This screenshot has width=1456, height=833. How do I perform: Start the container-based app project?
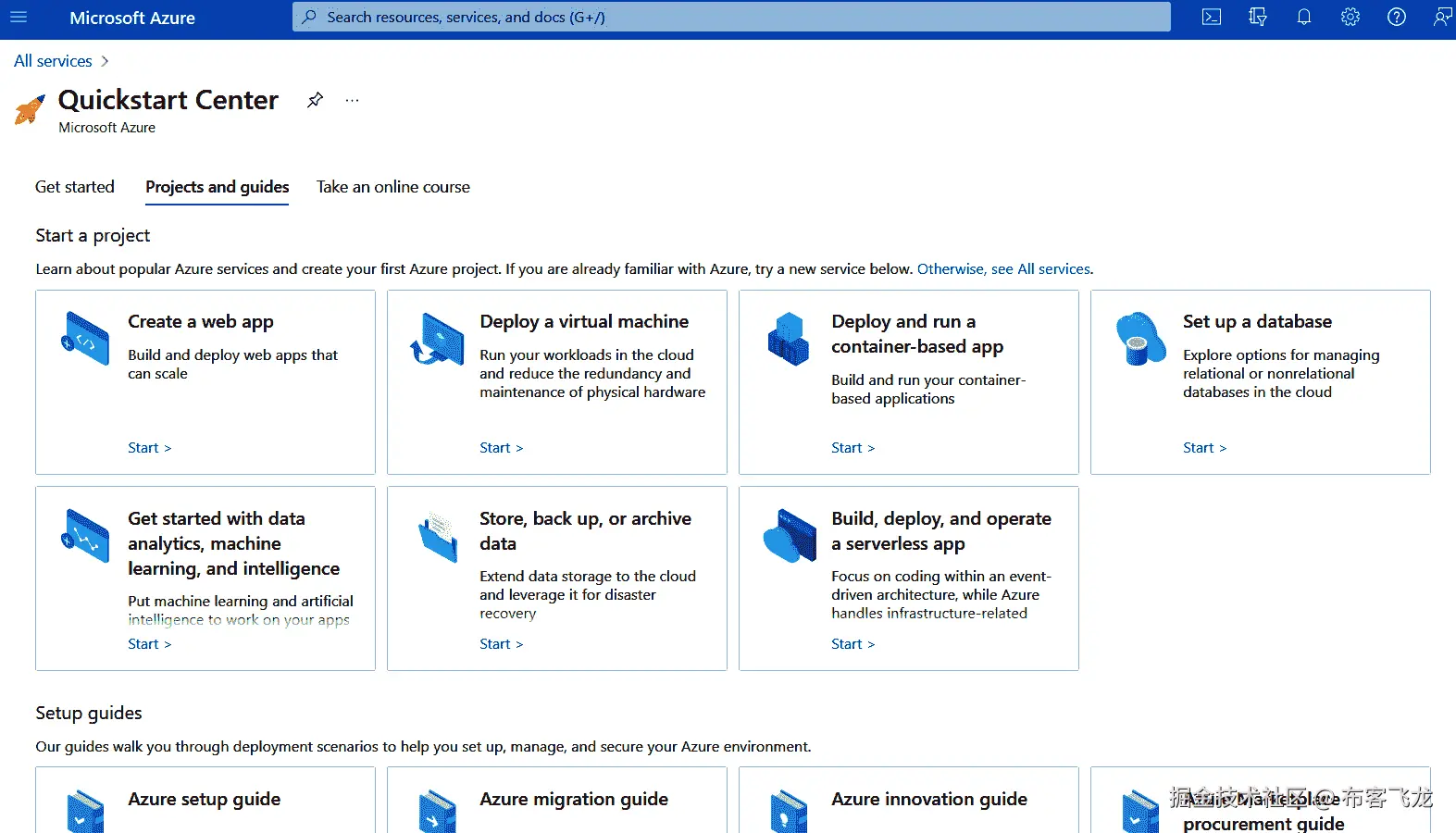(x=853, y=448)
